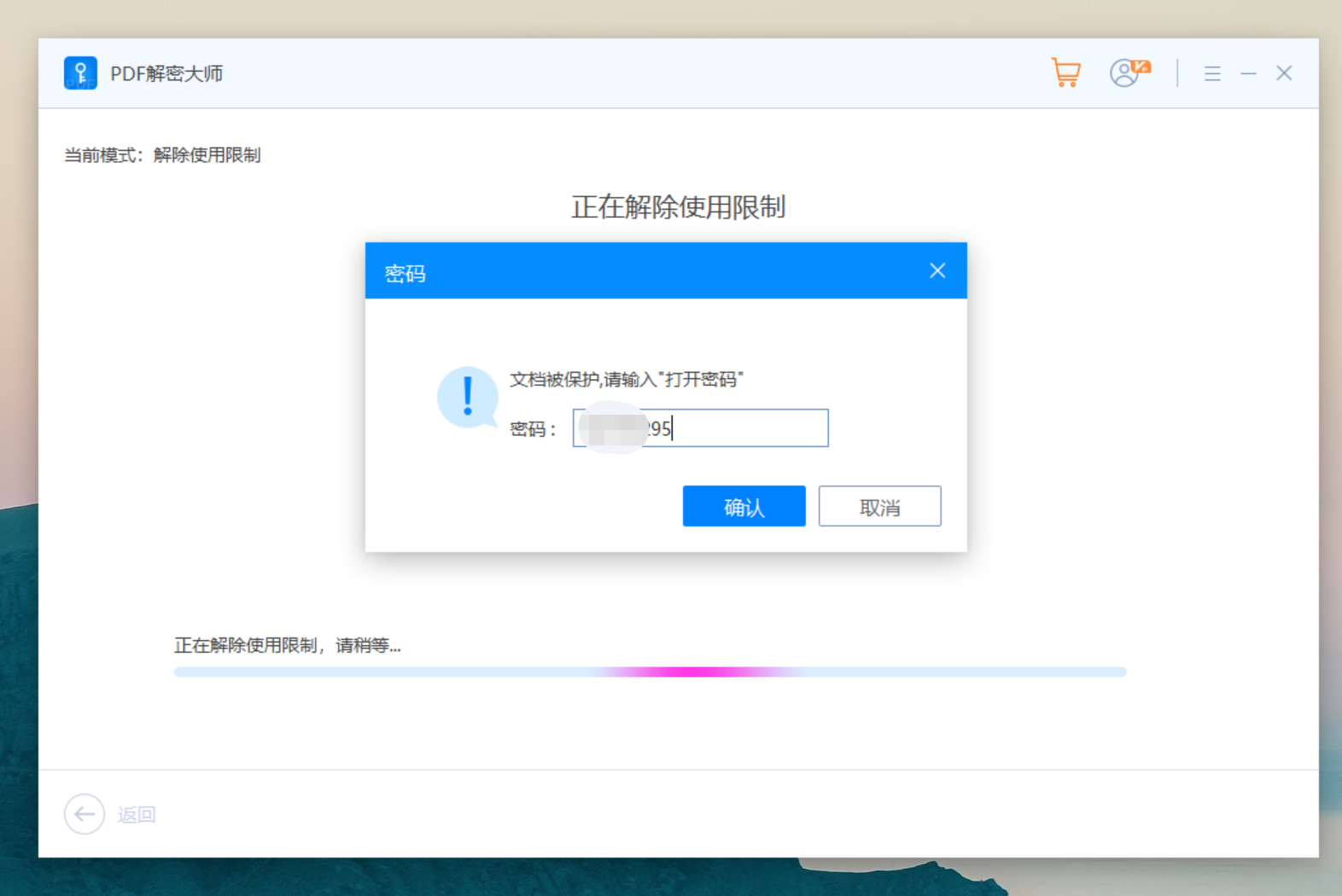This screenshot has height=896, width=1342.
Task: Click the exclamation alert bubble icon
Action: (x=467, y=397)
